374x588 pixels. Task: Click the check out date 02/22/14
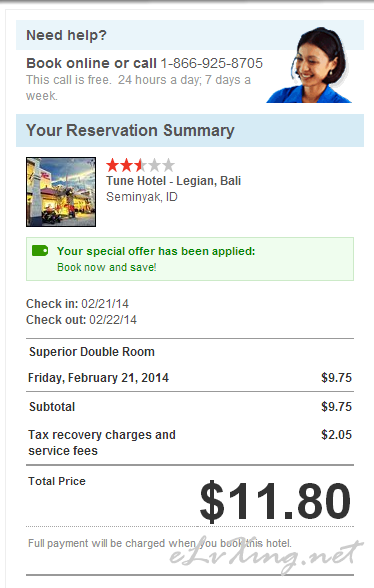(x=113, y=320)
